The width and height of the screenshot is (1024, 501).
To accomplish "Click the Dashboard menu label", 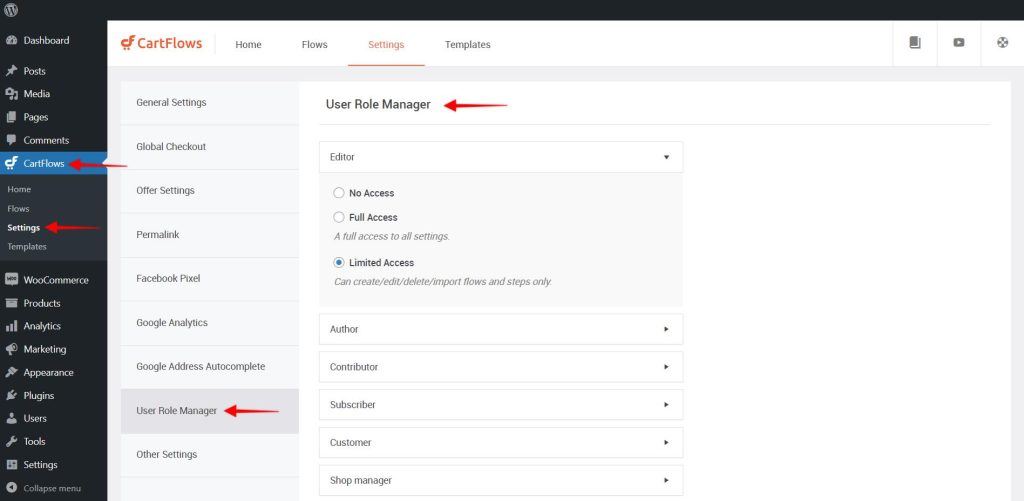I will pos(46,40).
